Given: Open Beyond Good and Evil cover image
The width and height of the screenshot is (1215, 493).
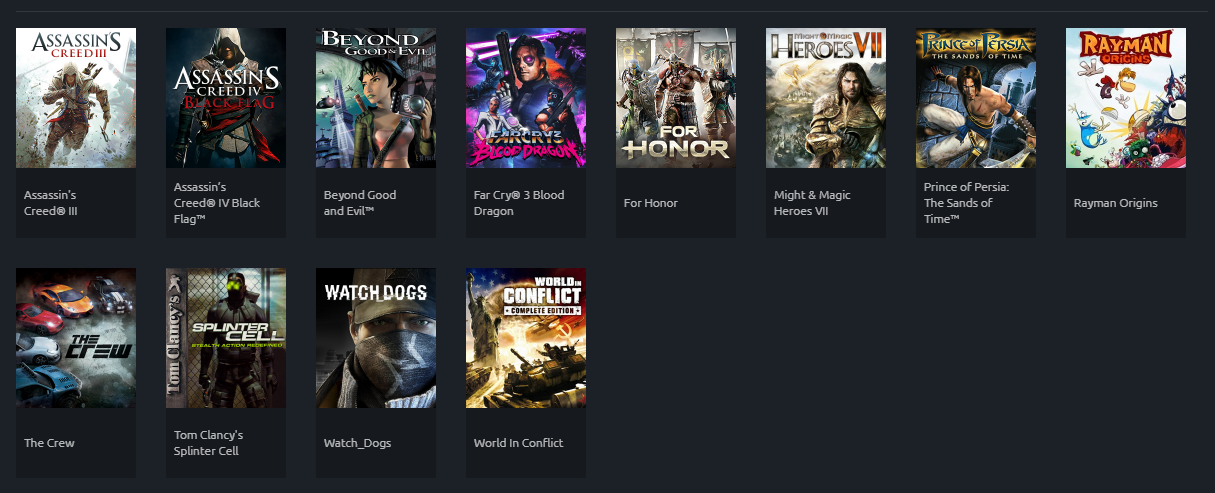Looking at the screenshot, I should pyautogui.click(x=376, y=98).
